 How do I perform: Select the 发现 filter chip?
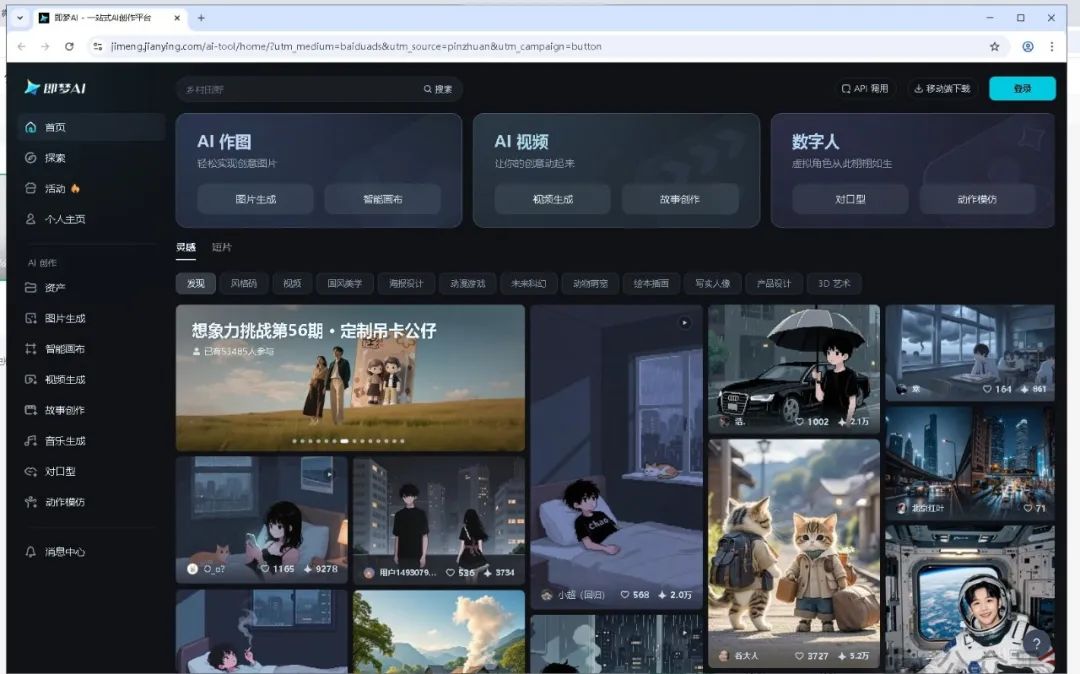pyautogui.click(x=195, y=283)
